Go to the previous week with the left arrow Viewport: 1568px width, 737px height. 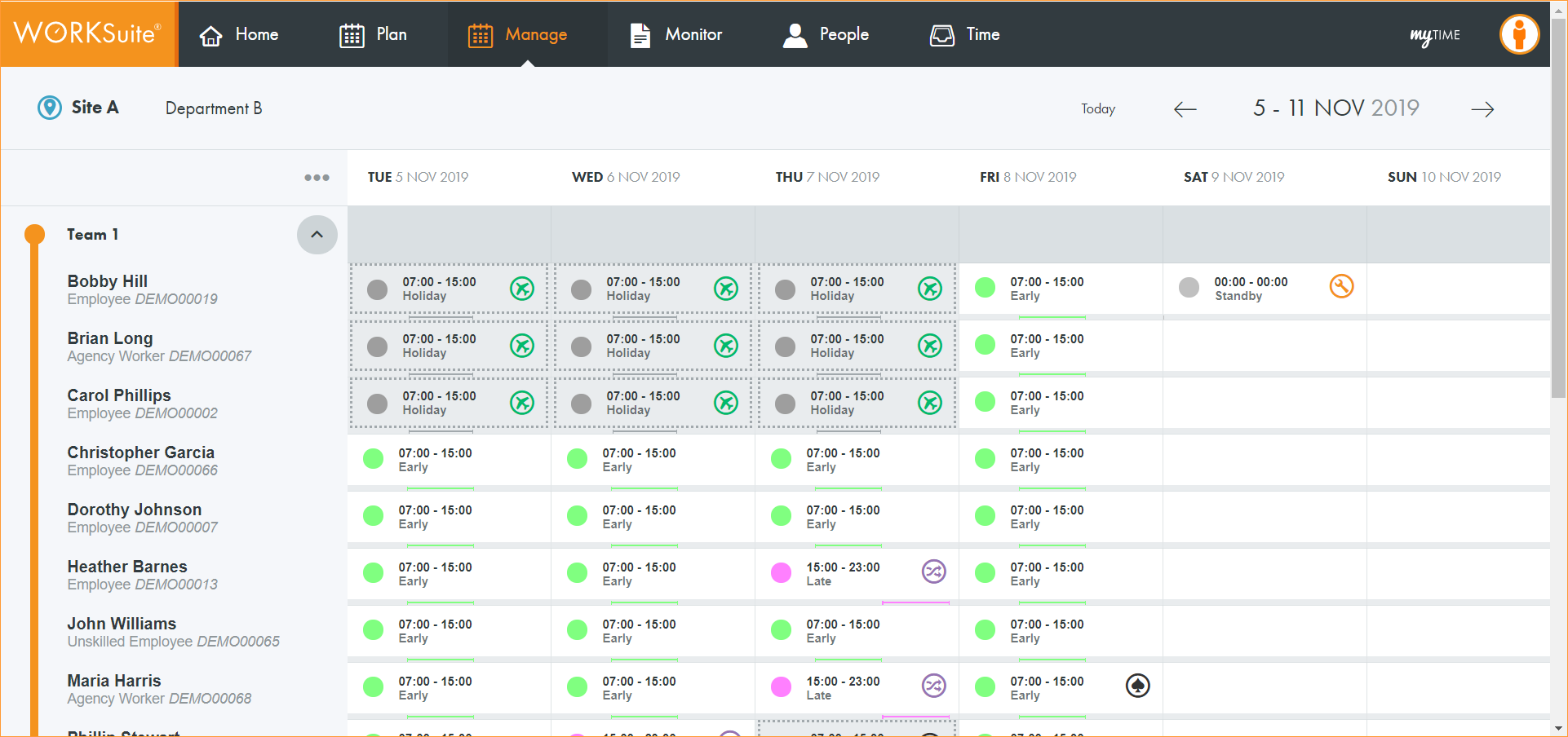tap(1185, 109)
